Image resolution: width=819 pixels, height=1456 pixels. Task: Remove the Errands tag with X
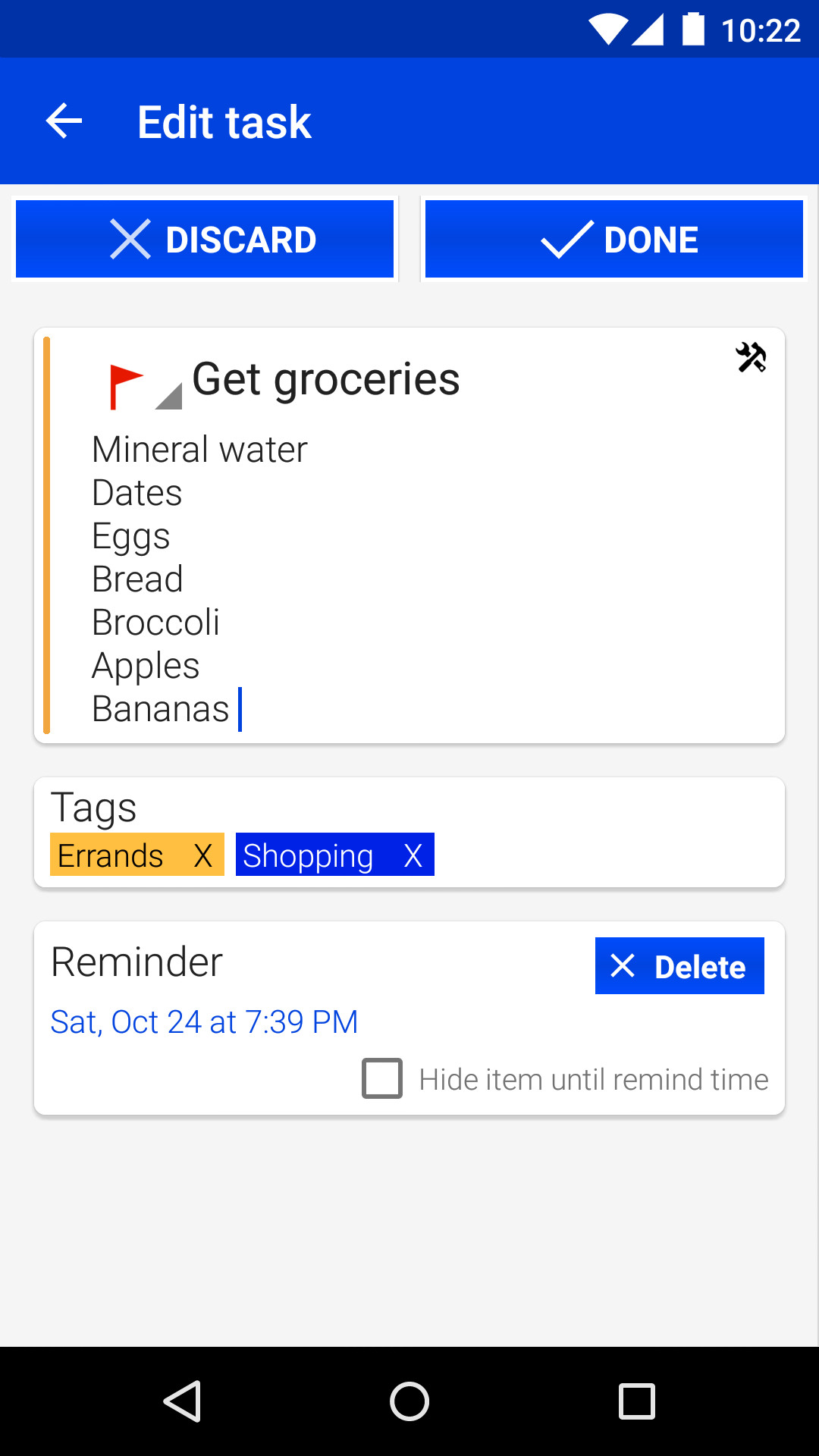202,855
